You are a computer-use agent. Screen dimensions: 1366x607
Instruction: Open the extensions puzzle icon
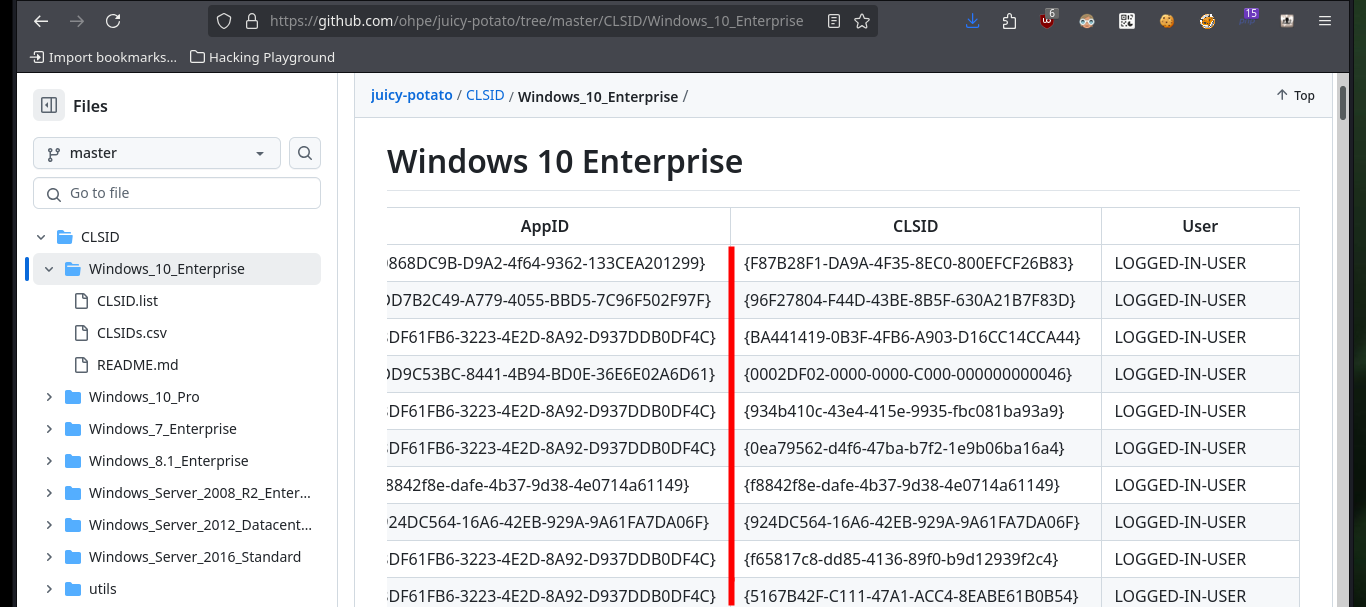pyautogui.click(x=1010, y=21)
